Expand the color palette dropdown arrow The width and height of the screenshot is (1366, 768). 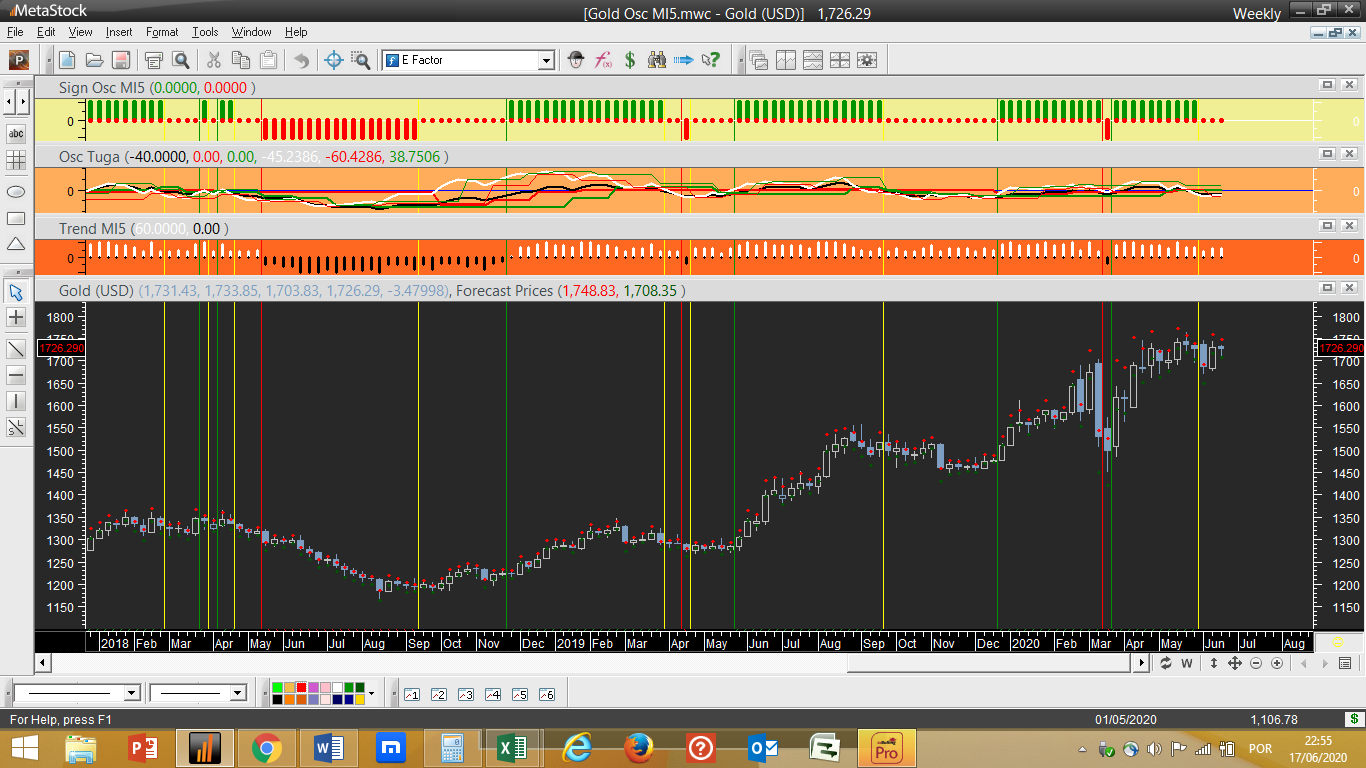pos(372,693)
